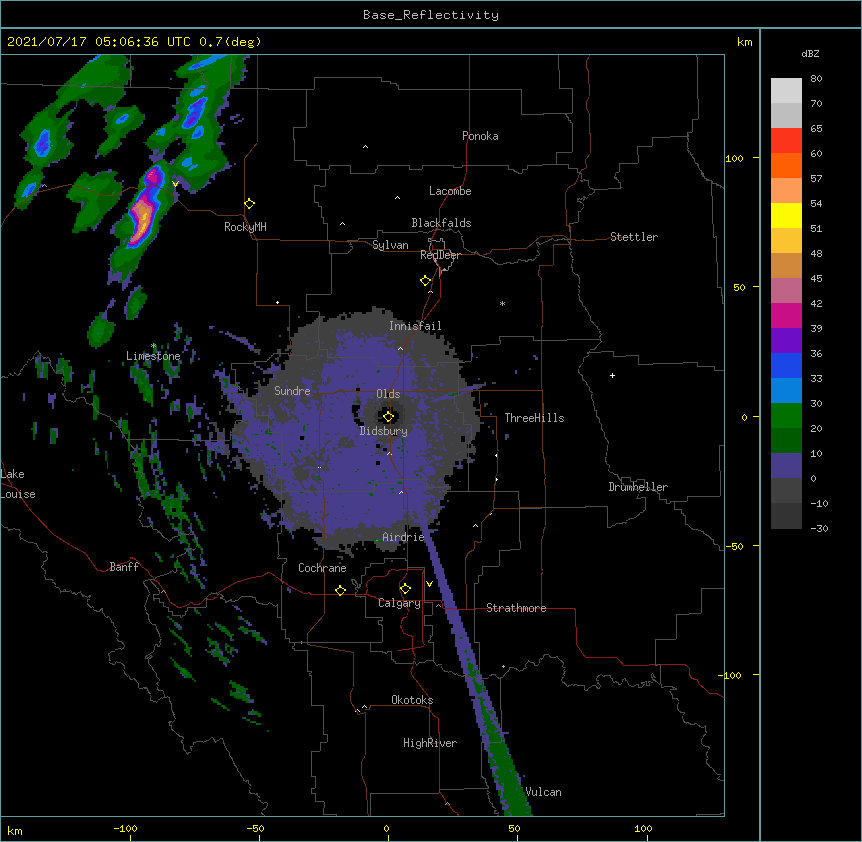Viewport: 862px width, 842px height.
Task: Click the ThreeHills town label
Action: [534, 418]
